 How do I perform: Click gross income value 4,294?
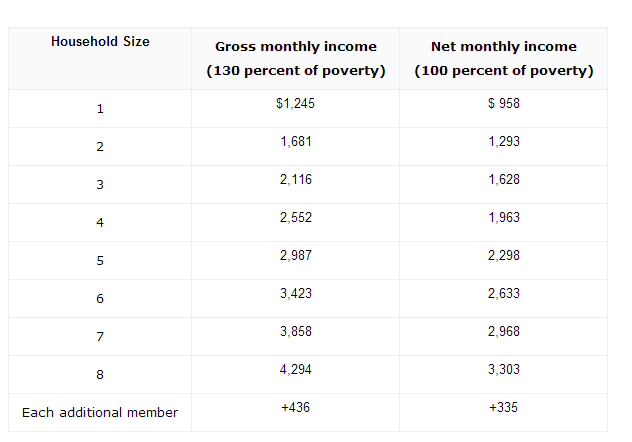click(x=296, y=370)
